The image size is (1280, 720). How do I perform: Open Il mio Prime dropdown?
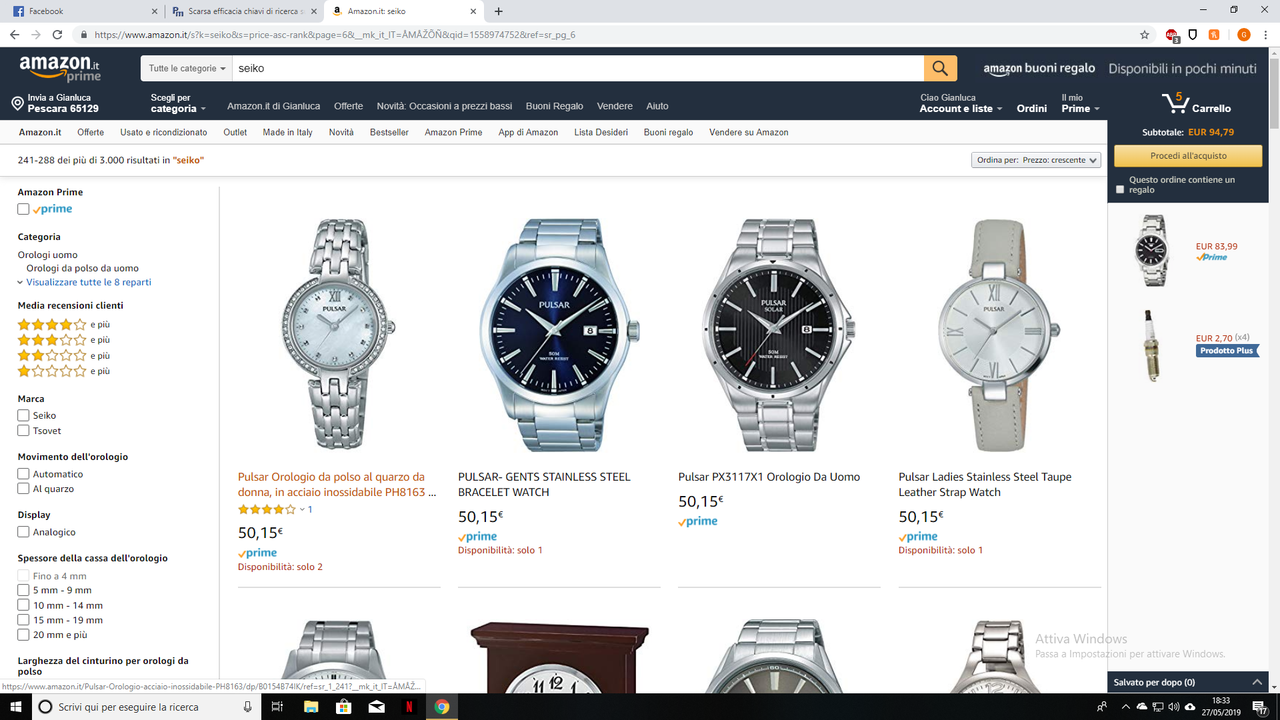point(1080,103)
